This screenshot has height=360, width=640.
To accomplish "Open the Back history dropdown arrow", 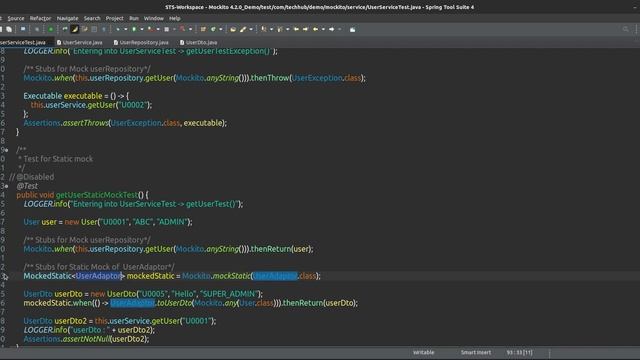I will tap(323, 29).
